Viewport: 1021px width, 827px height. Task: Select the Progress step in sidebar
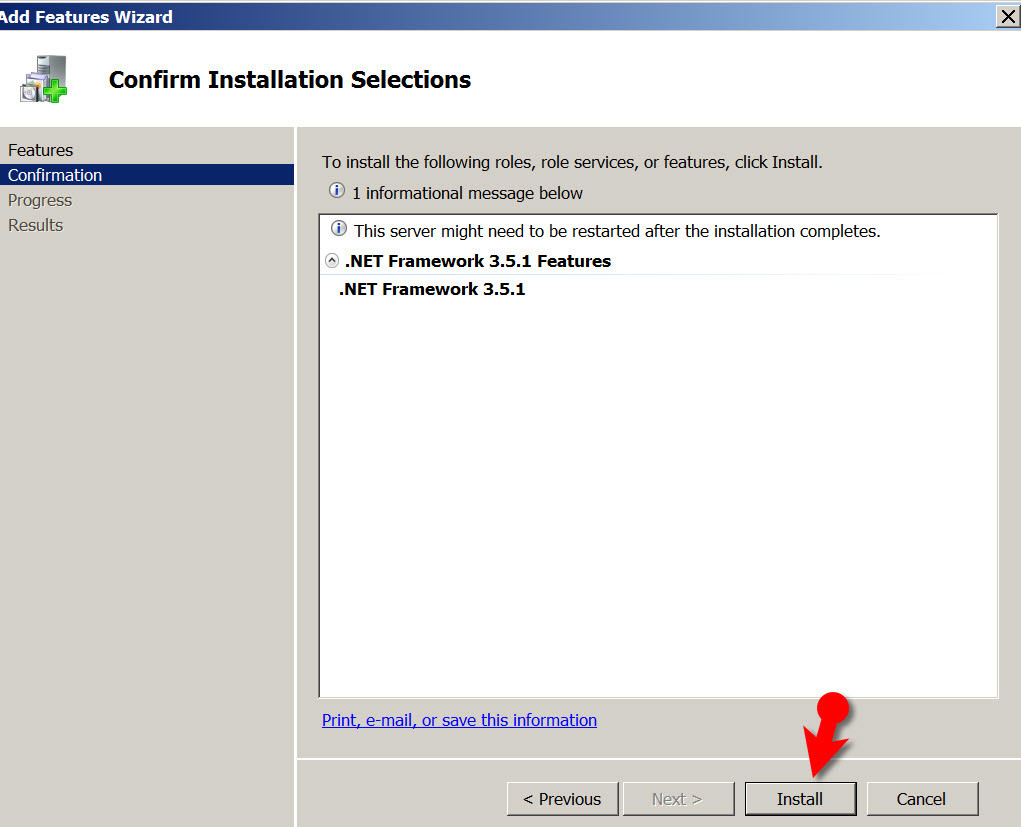pyautogui.click(x=40, y=200)
